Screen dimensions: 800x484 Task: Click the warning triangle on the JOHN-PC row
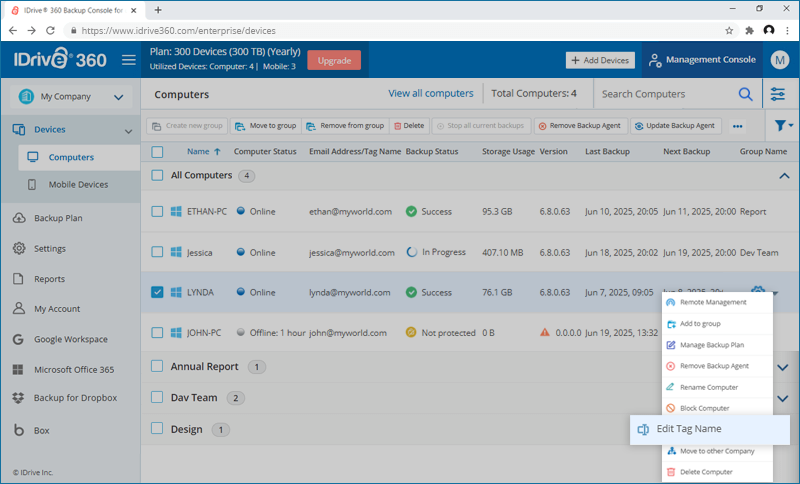pyautogui.click(x=545, y=333)
